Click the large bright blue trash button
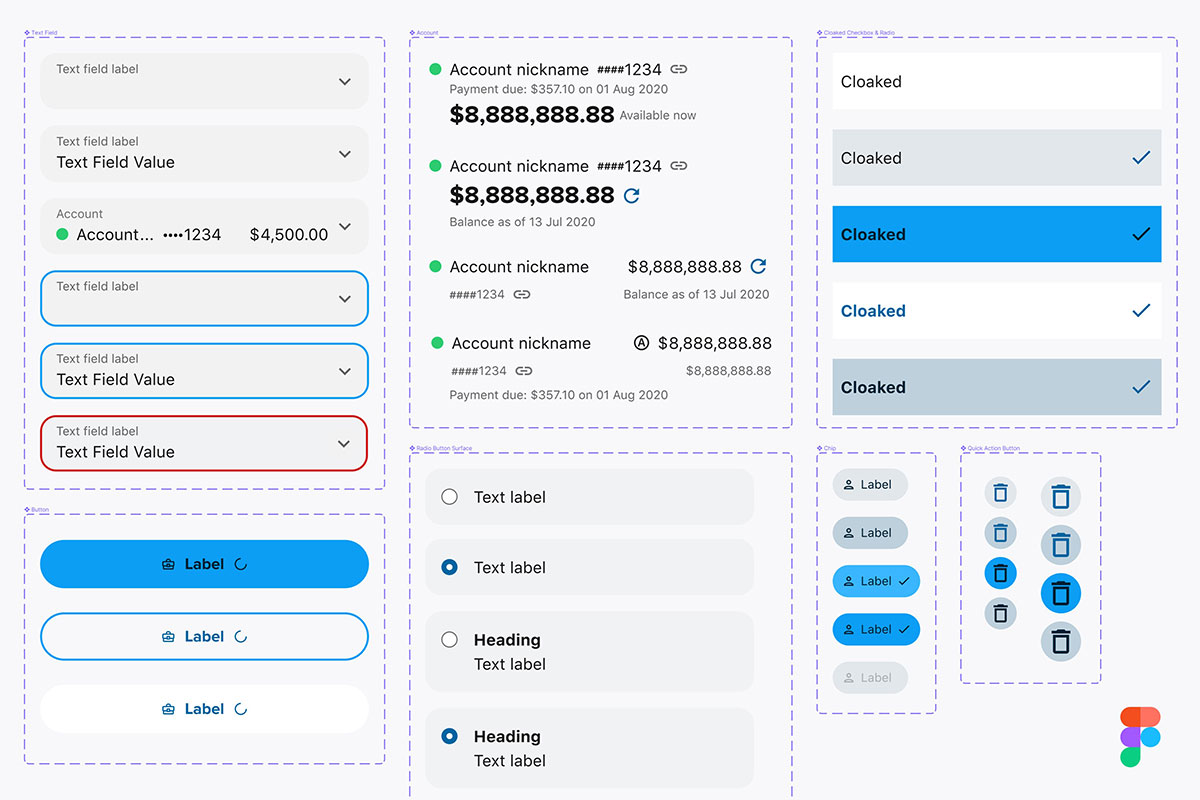The height and width of the screenshot is (800, 1200). point(1061,593)
